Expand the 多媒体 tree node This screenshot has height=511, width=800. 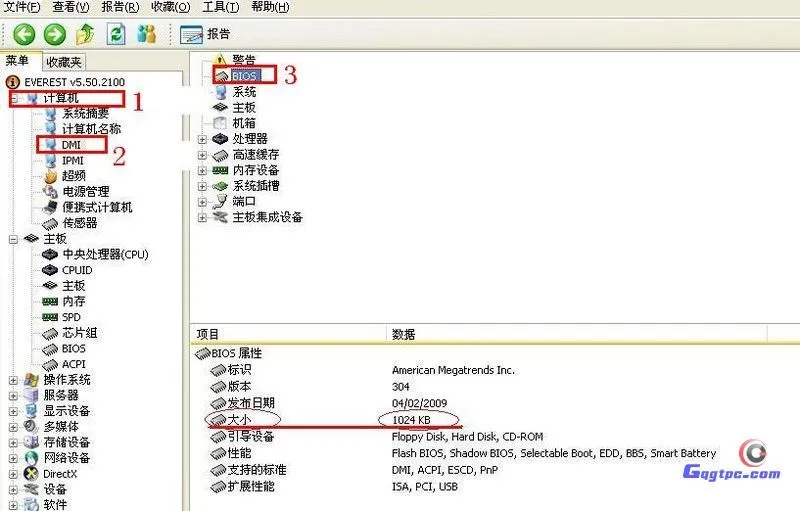tap(14, 427)
